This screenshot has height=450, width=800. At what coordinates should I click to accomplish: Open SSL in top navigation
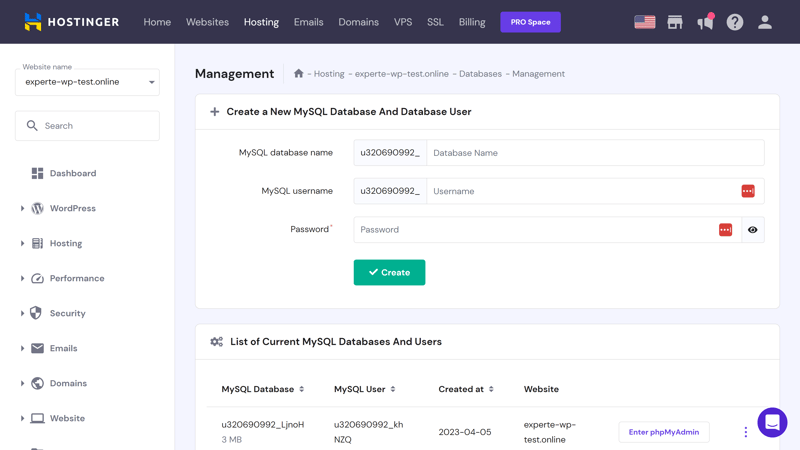click(435, 22)
